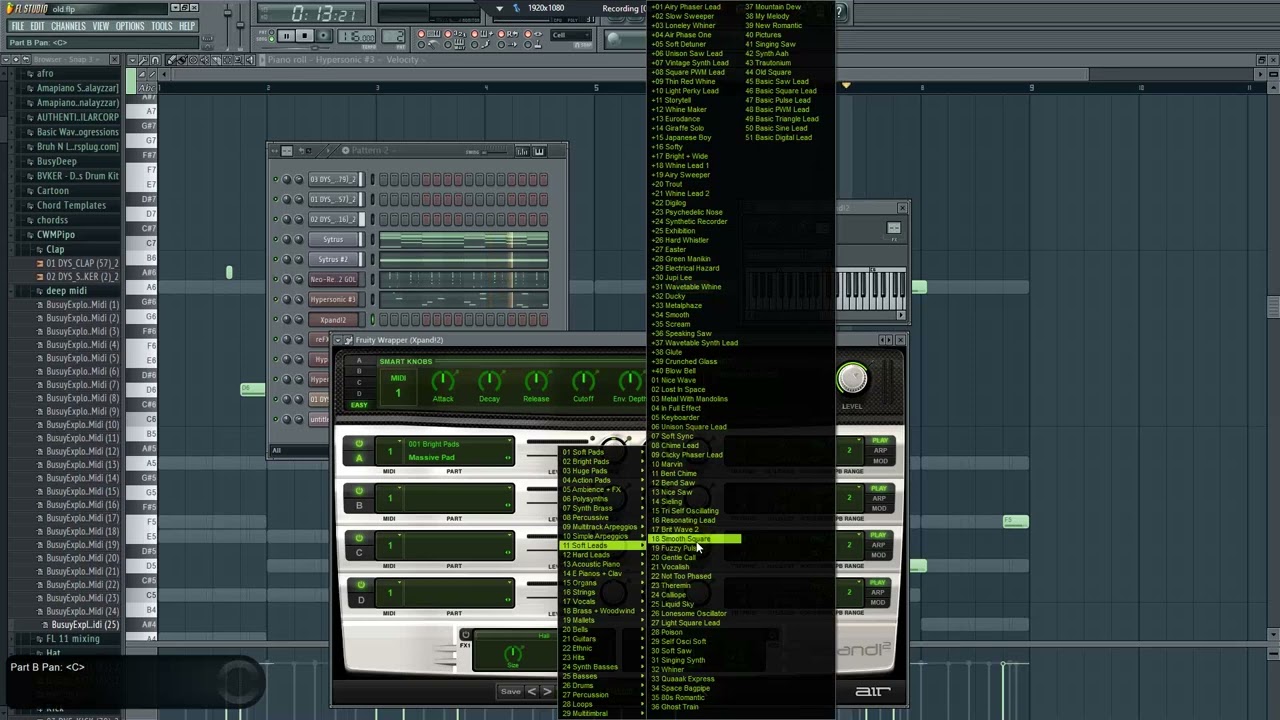Click the tempo display field
The width and height of the screenshot is (1280, 720).
coord(356,37)
